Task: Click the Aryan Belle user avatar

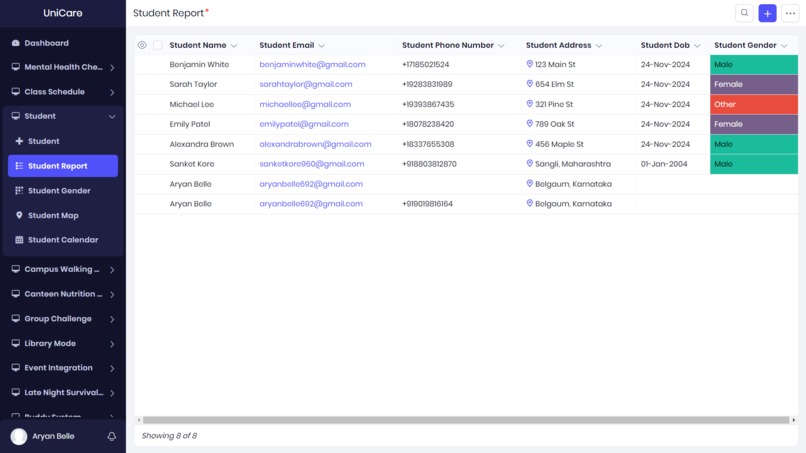Action: coord(19,436)
